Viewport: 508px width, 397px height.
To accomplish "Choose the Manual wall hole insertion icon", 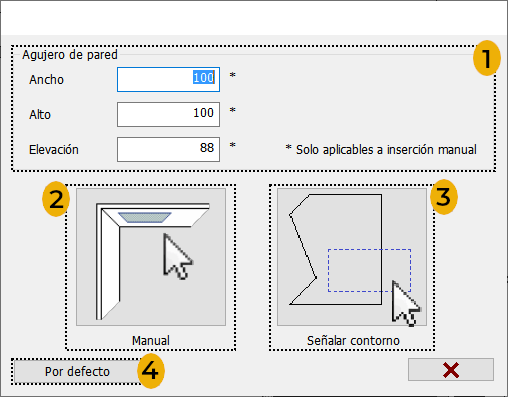I will [x=151, y=257].
